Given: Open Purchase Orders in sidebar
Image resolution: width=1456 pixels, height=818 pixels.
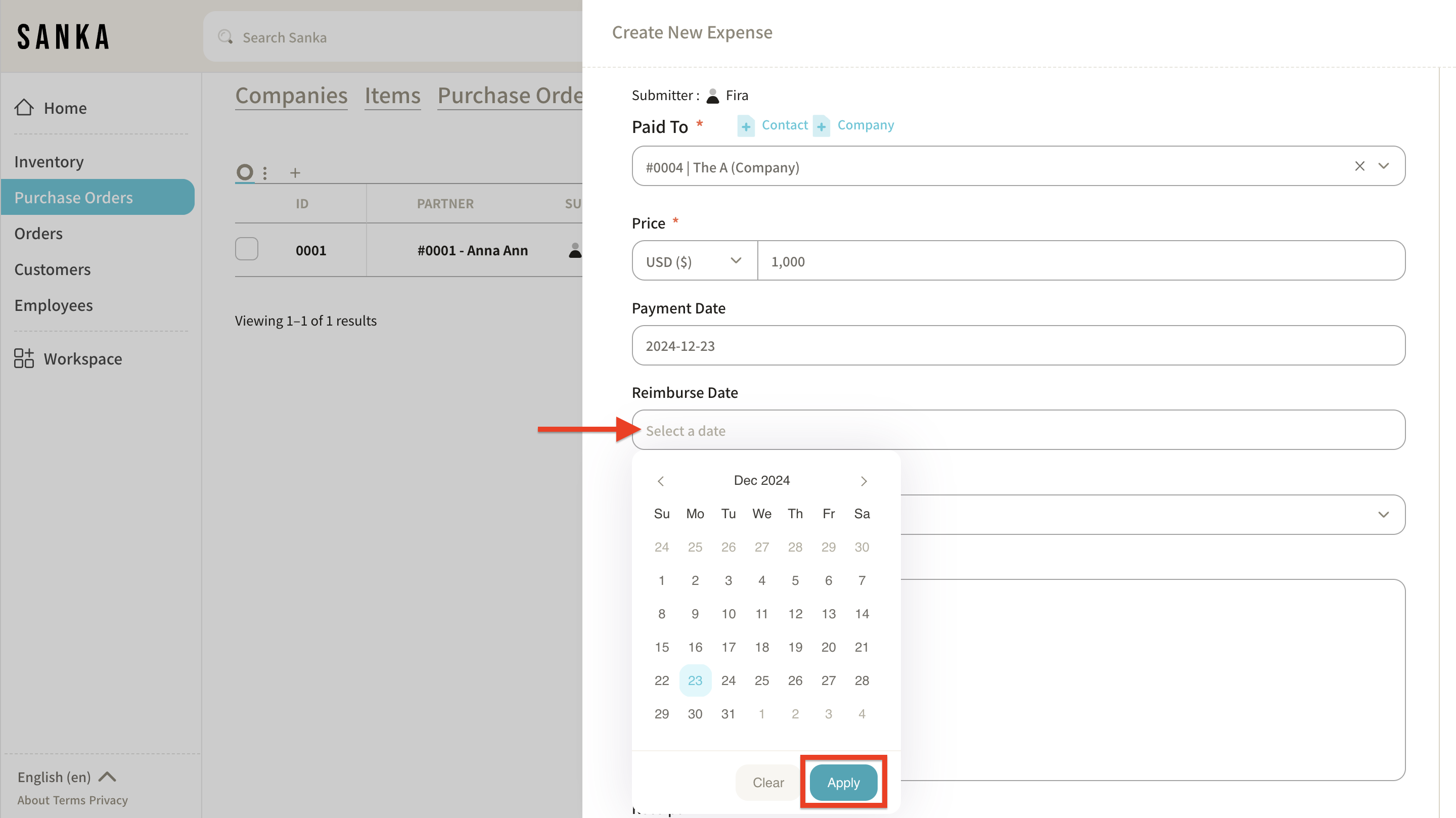Looking at the screenshot, I should tap(73, 197).
